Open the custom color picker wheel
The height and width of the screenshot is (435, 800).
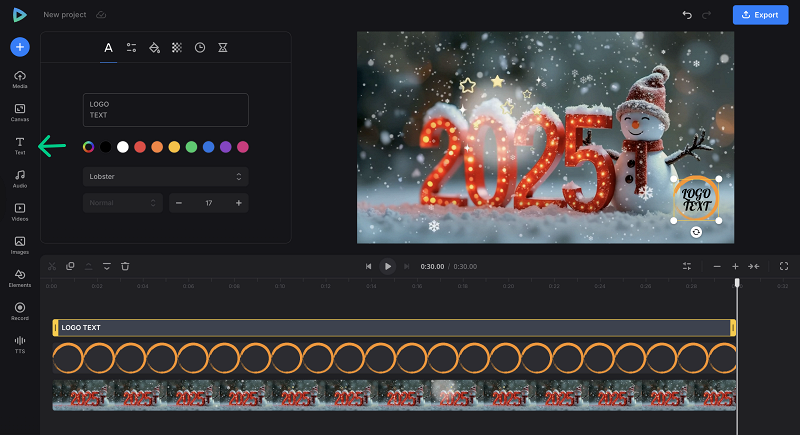88,147
